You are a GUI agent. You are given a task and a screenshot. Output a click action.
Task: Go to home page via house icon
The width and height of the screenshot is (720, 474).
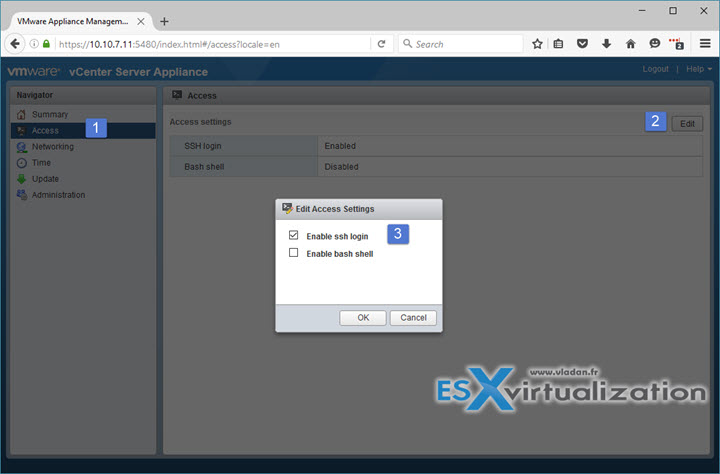630,44
